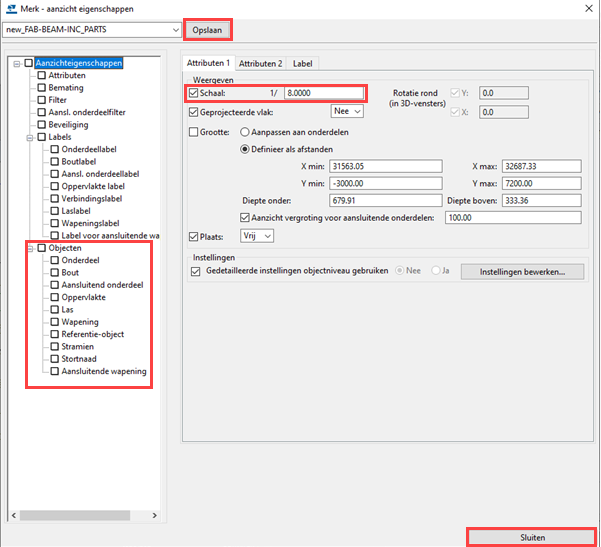Toggle Aanzicht vergroting voor aansluitende onderdelen checkbox
Screen dimensions: 601x547
click(247, 217)
